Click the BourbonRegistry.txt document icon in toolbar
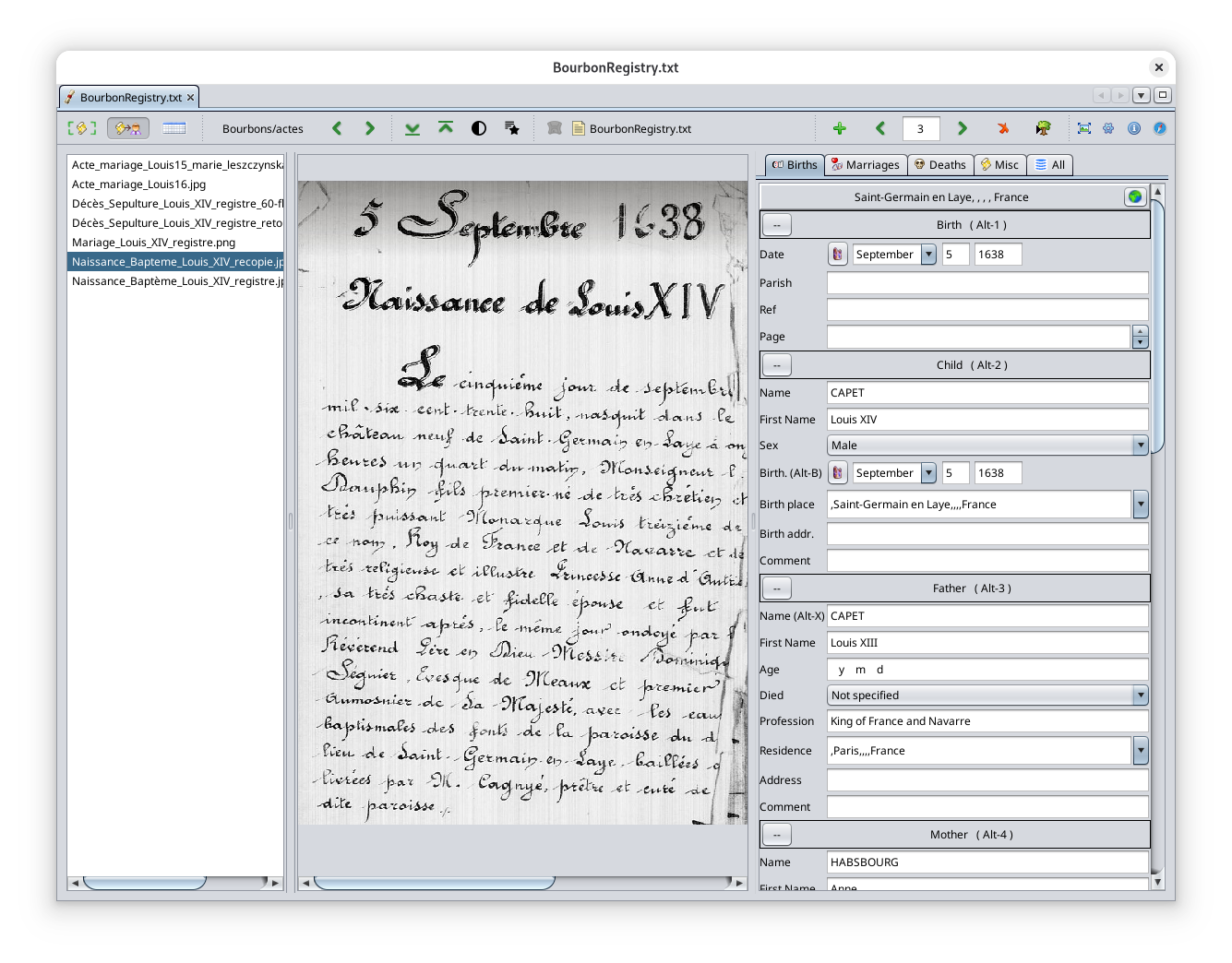The width and height of the screenshot is (1232, 963). pyautogui.click(x=579, y=128)
